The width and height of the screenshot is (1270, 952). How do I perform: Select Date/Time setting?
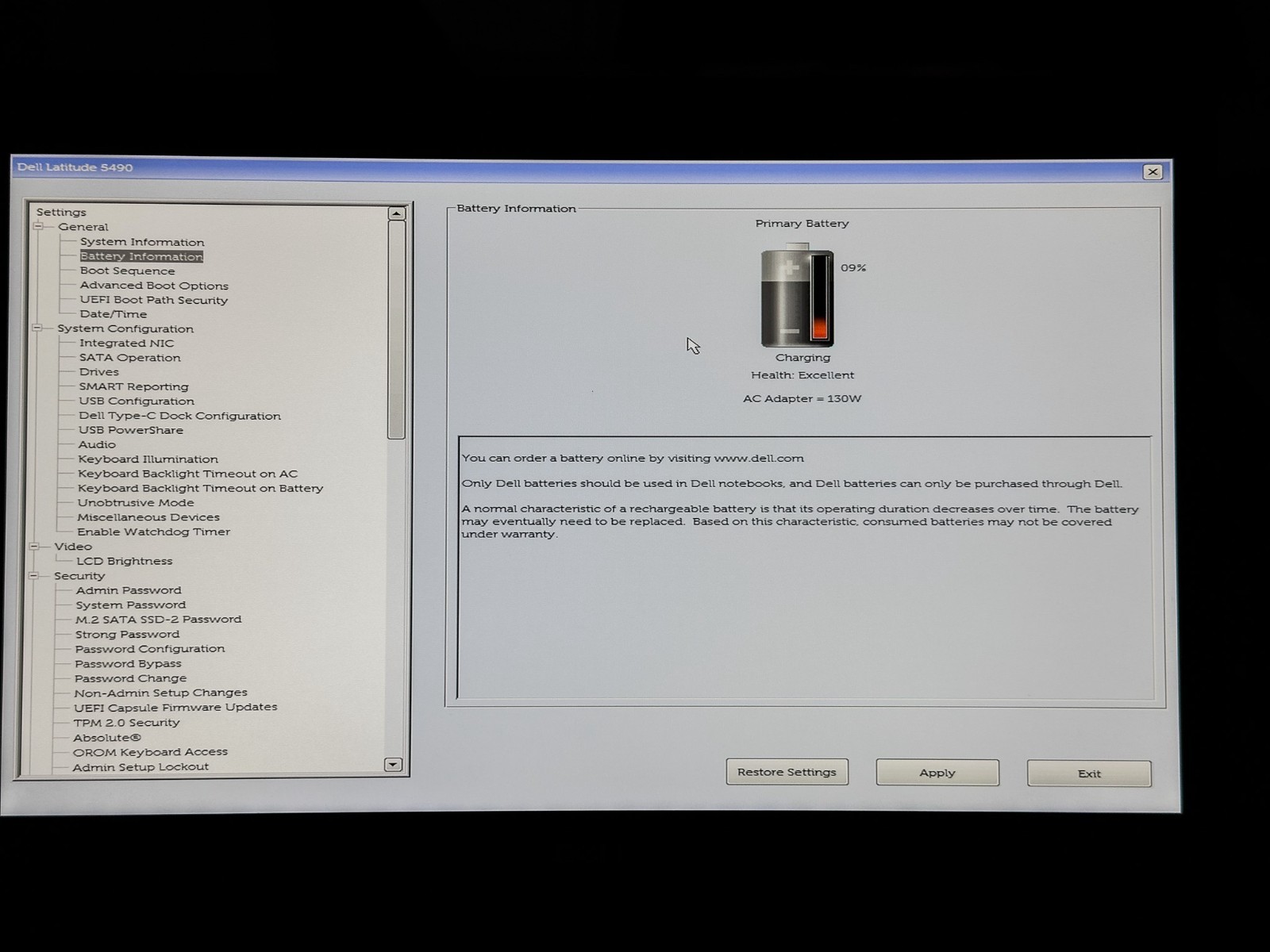point(114,314)
